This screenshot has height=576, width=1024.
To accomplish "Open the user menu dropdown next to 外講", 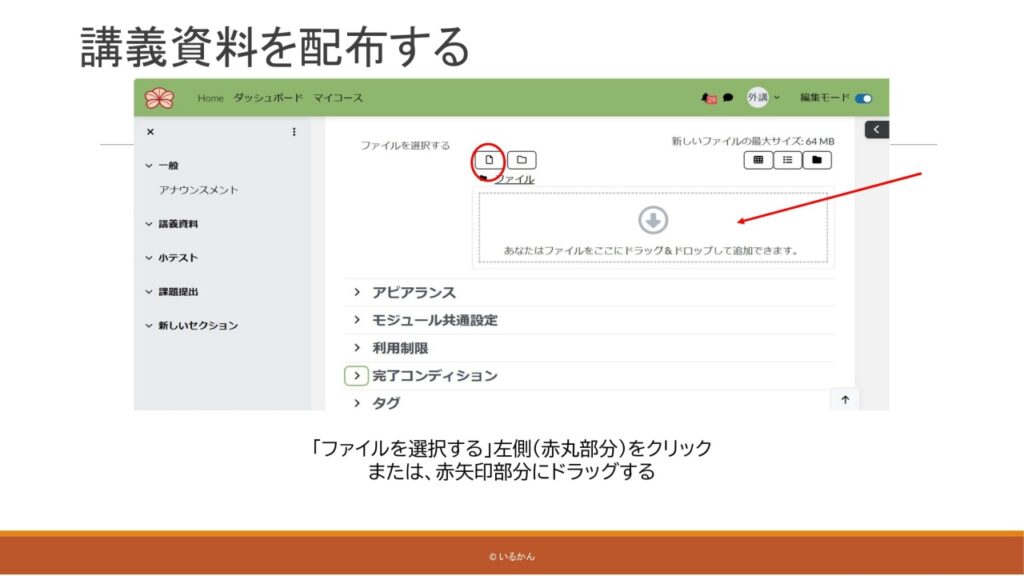I will (777, 98).
